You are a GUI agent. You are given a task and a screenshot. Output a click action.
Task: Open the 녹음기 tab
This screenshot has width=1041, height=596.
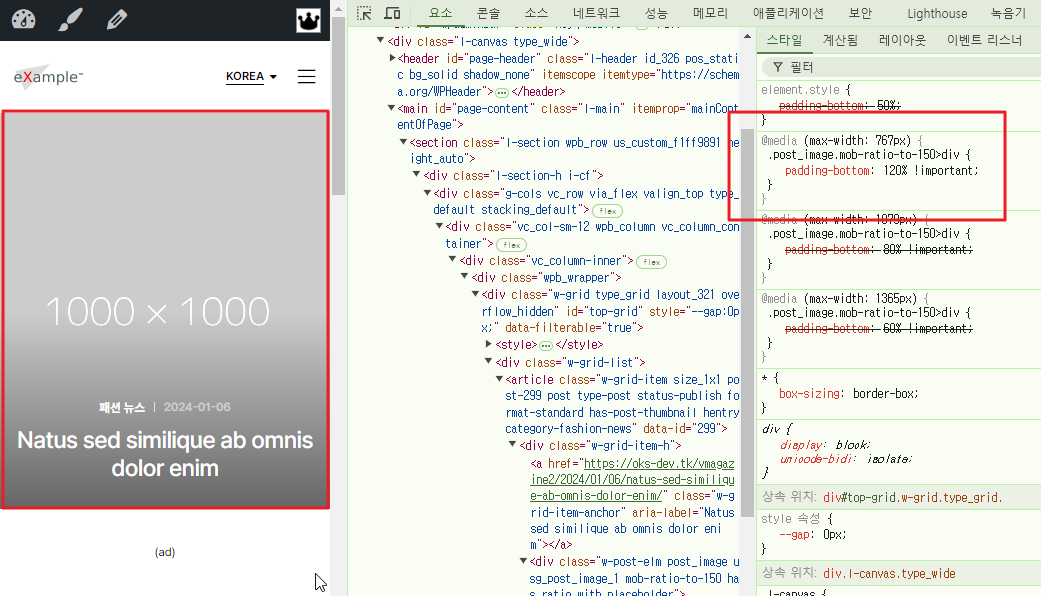tap(1008, 13)
